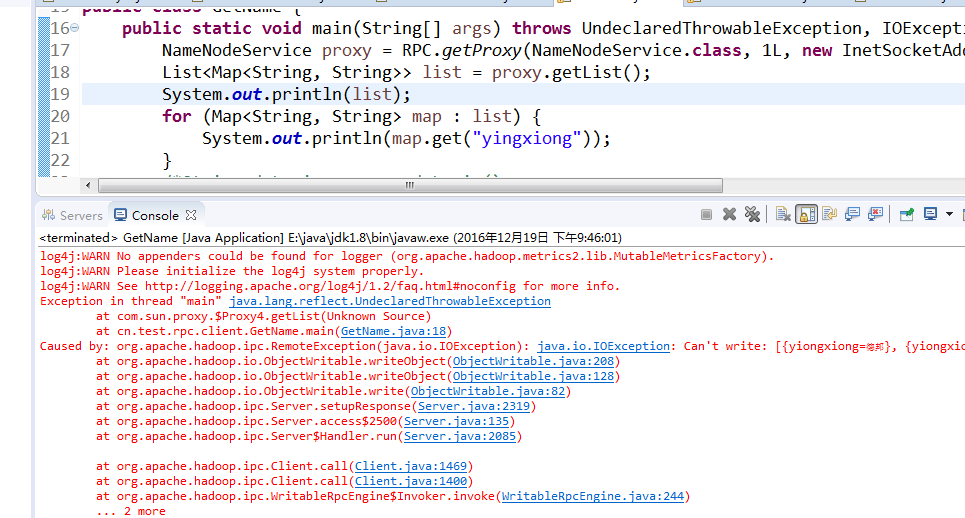Open the java.io.IOException link in Caused by line
Viewport: 965px width, 518px height.
(603, 346)
